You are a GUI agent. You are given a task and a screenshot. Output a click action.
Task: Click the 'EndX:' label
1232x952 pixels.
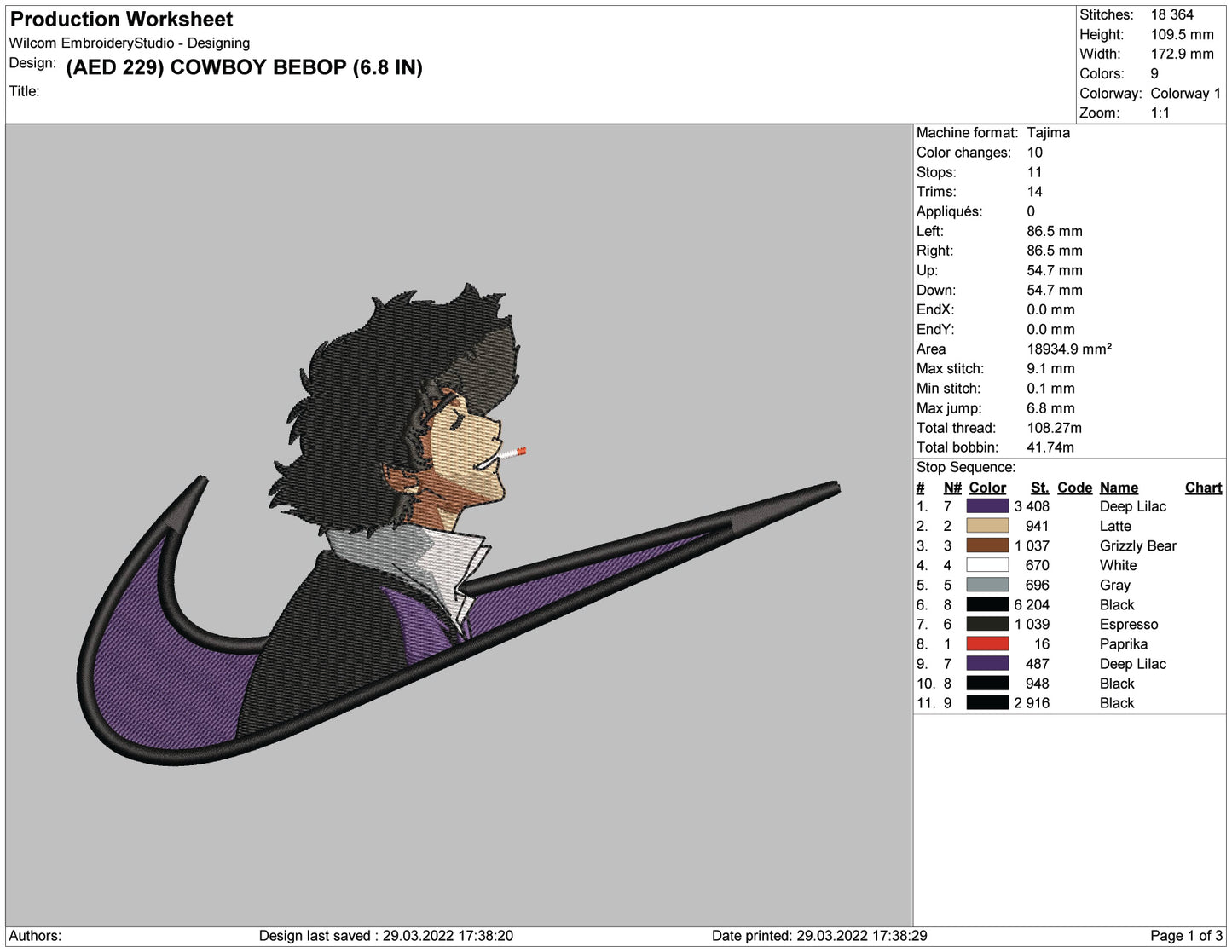tap(935, 309)
